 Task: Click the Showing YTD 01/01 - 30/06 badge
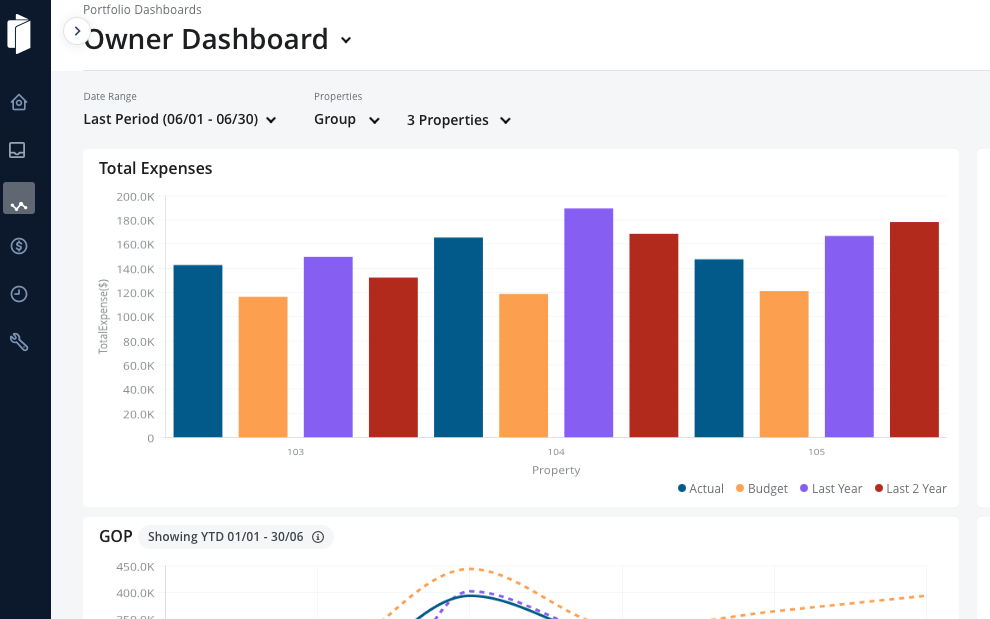click(x=236, y=537)
